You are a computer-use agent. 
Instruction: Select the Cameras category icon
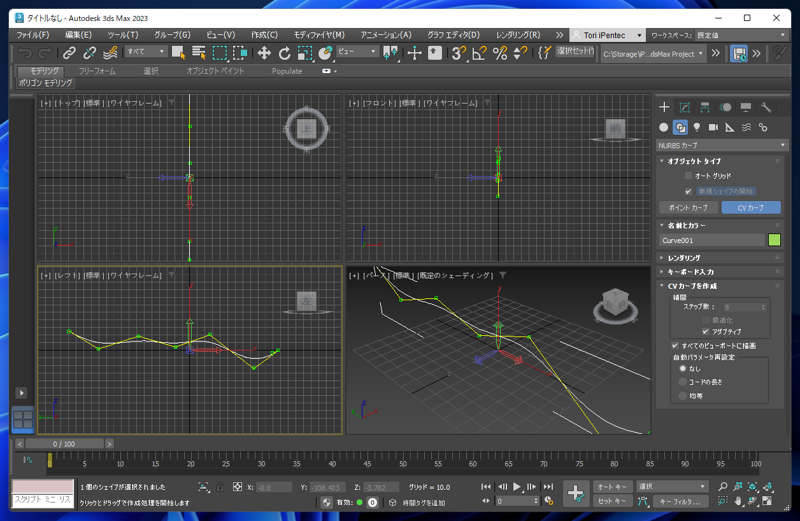pos(713,127)
